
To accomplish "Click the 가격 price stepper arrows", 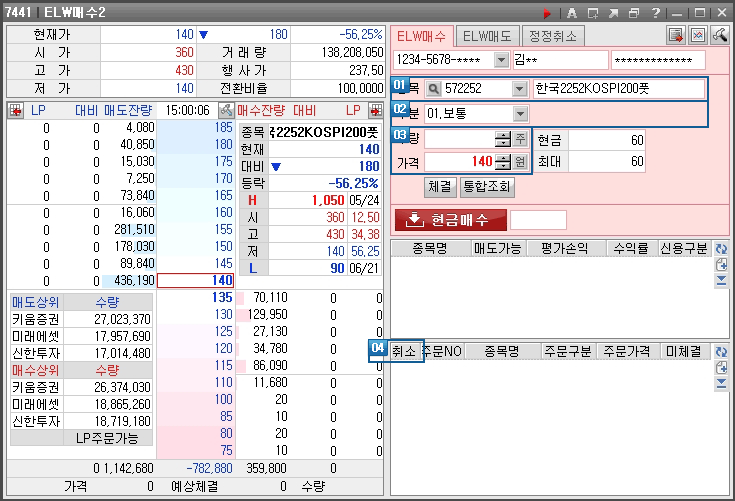I will [503, 162].
